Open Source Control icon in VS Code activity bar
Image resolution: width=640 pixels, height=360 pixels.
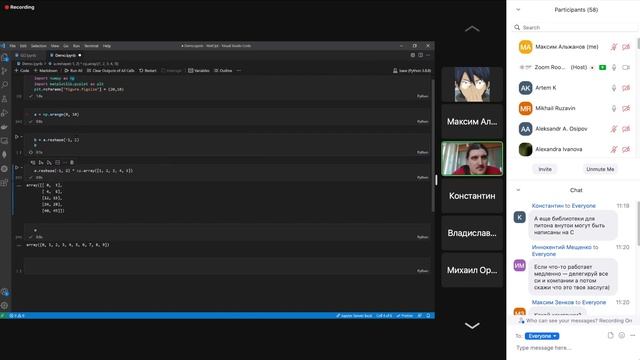coord(5,71)
